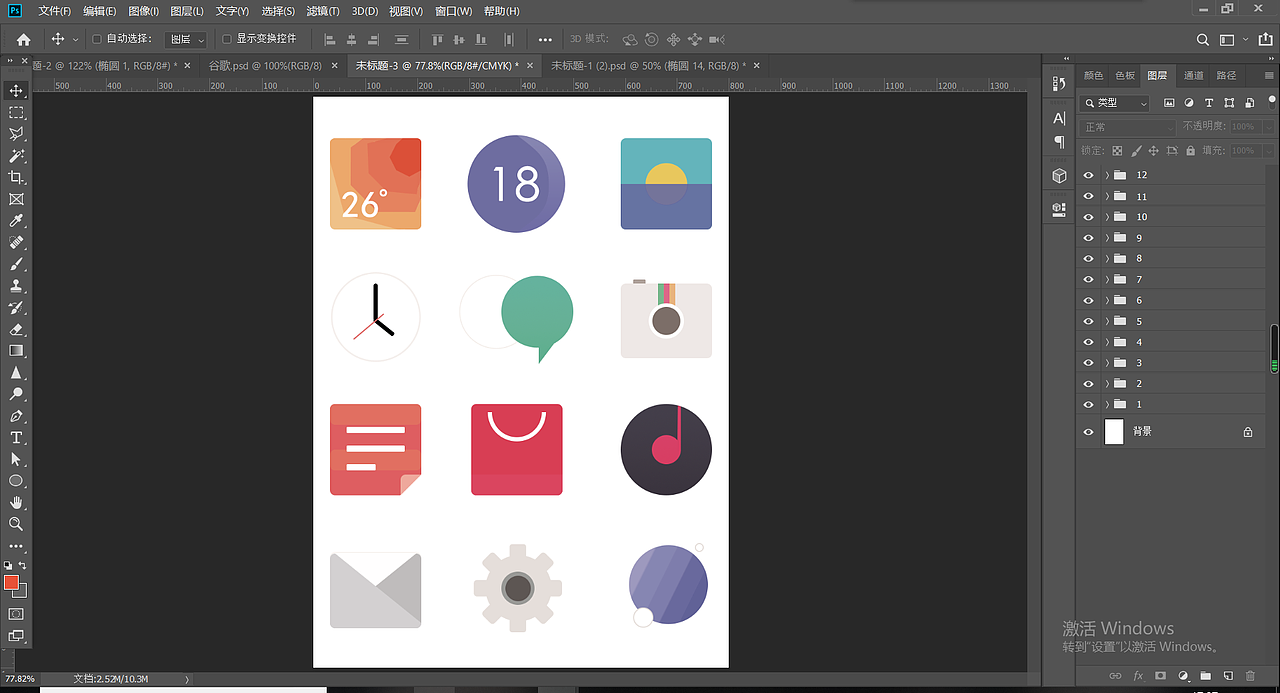Hide layer group 8
Image resolution: width=1280 pixels, height=693 pixels.
pyautogui.click(x=1088, y=258)
